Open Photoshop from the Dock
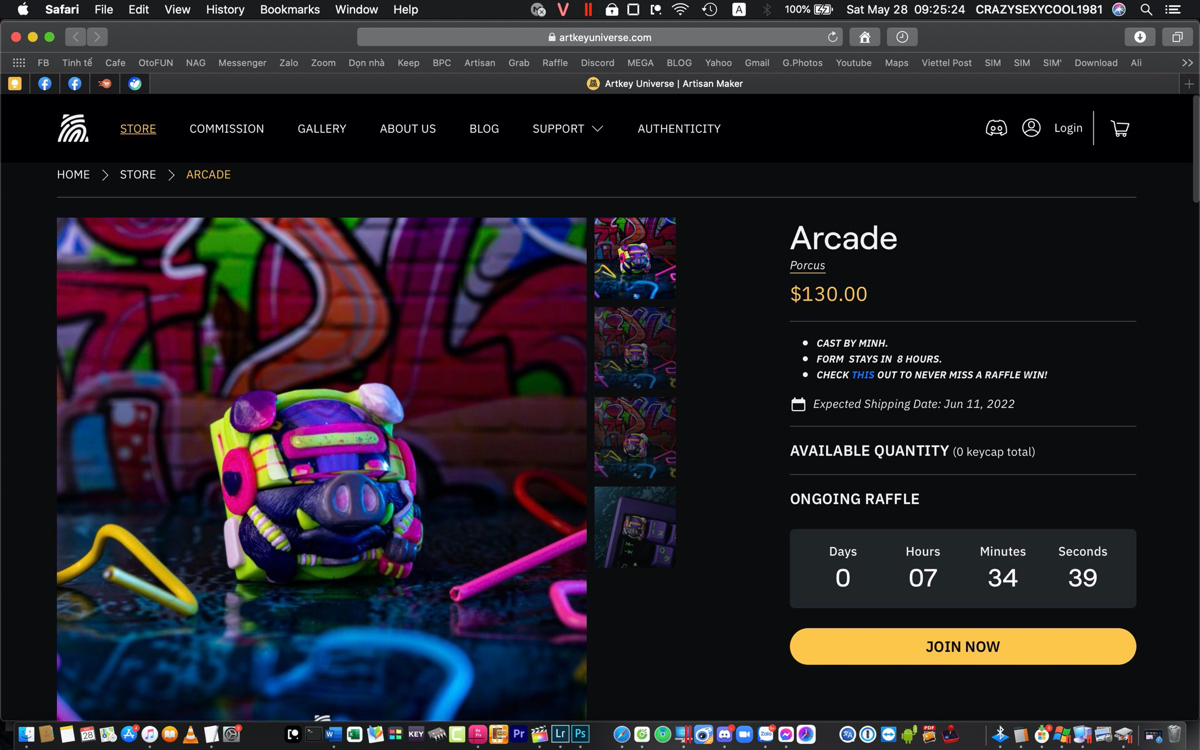Image resolution: width=1200 pixels, height=750 pixels. click(x=580, y=734)
